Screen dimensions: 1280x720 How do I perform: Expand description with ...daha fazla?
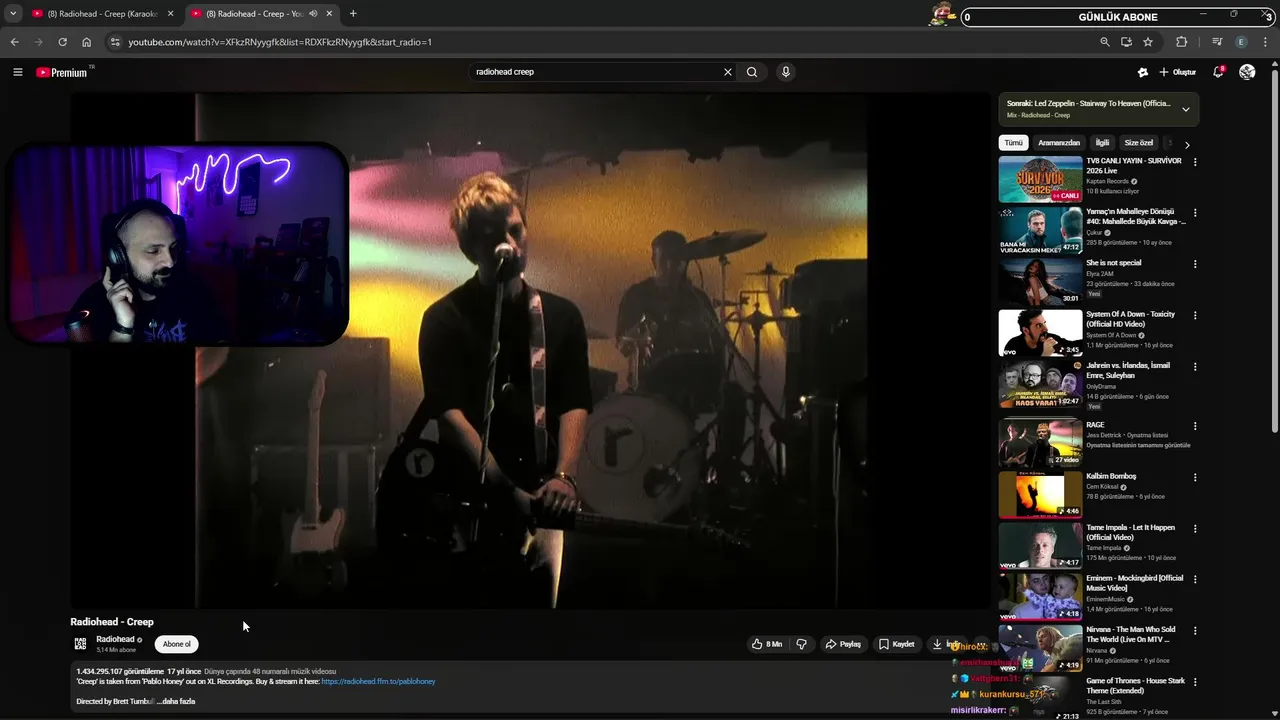pos(176,701)
